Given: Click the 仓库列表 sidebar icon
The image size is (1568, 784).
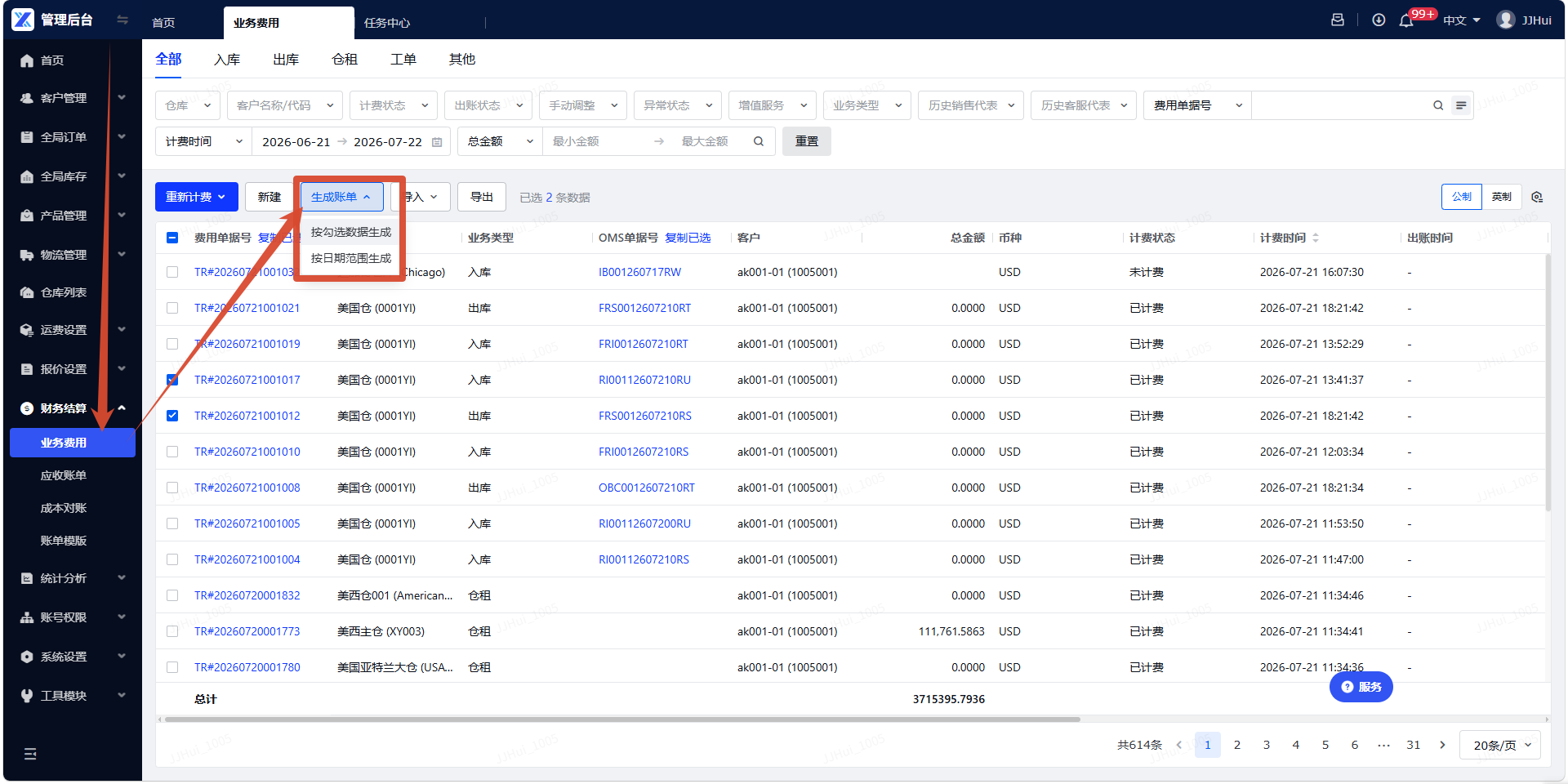Looking at the screenshot, I should (27, 292).
